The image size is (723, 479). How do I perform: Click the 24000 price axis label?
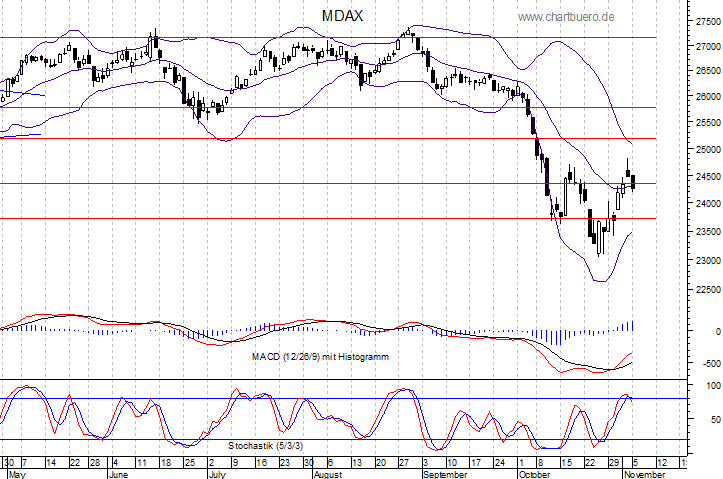(706, 204)
